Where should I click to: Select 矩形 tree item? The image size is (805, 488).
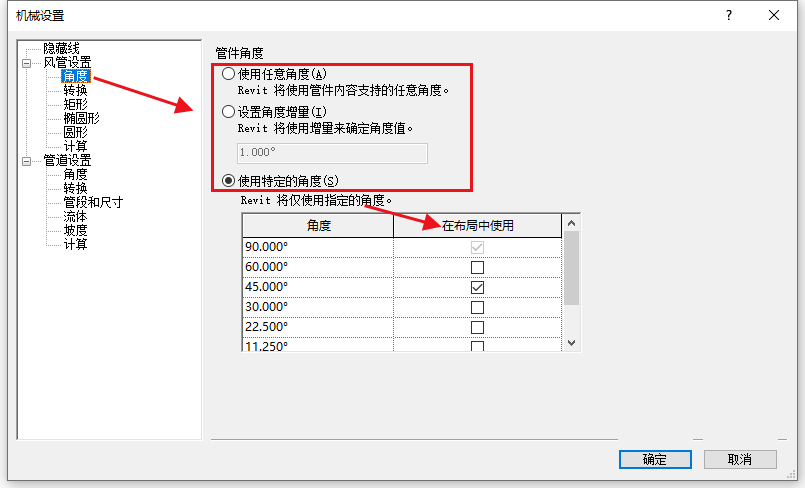(75, 104)
